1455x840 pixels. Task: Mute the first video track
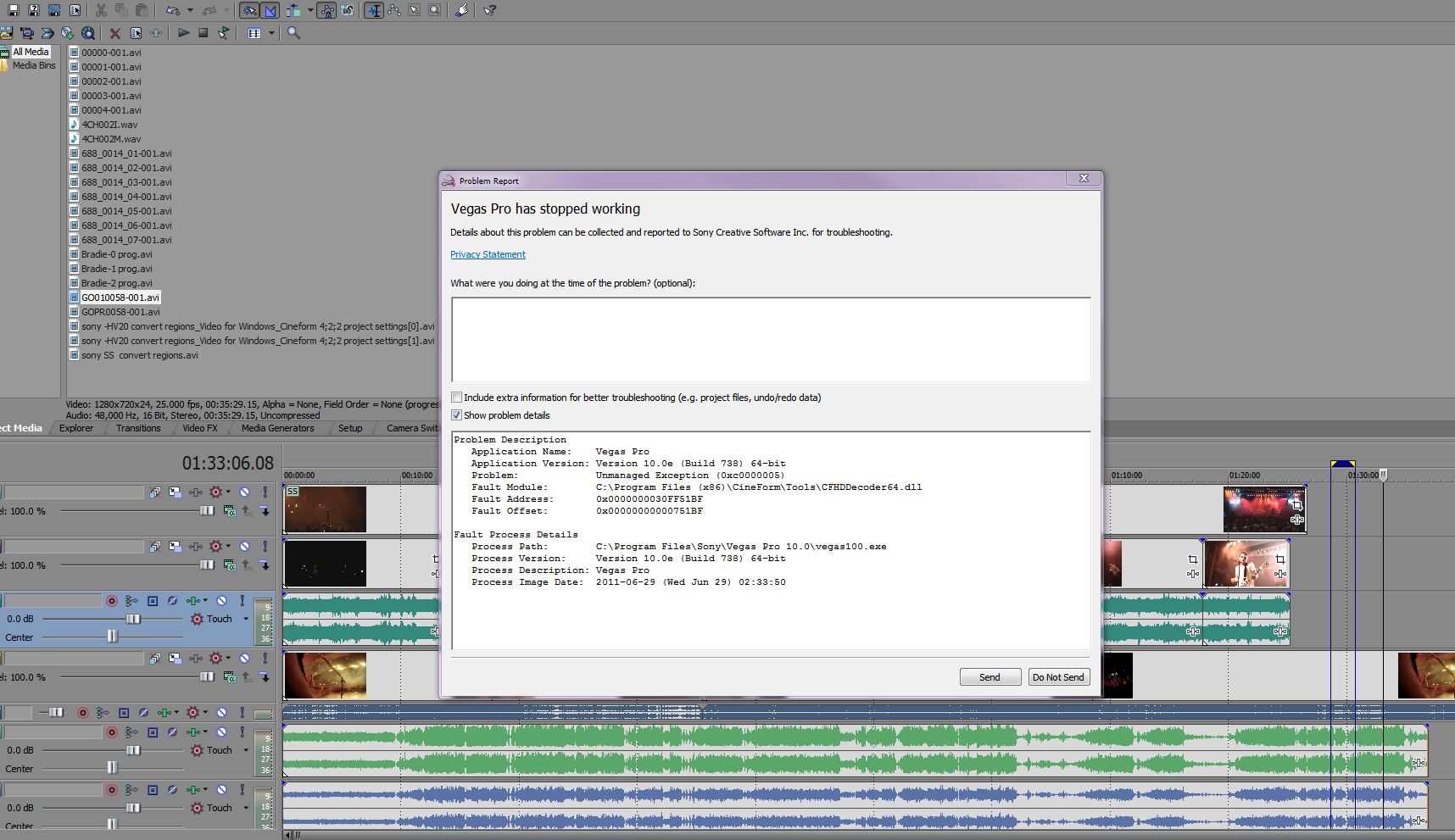tap(244, 492)
